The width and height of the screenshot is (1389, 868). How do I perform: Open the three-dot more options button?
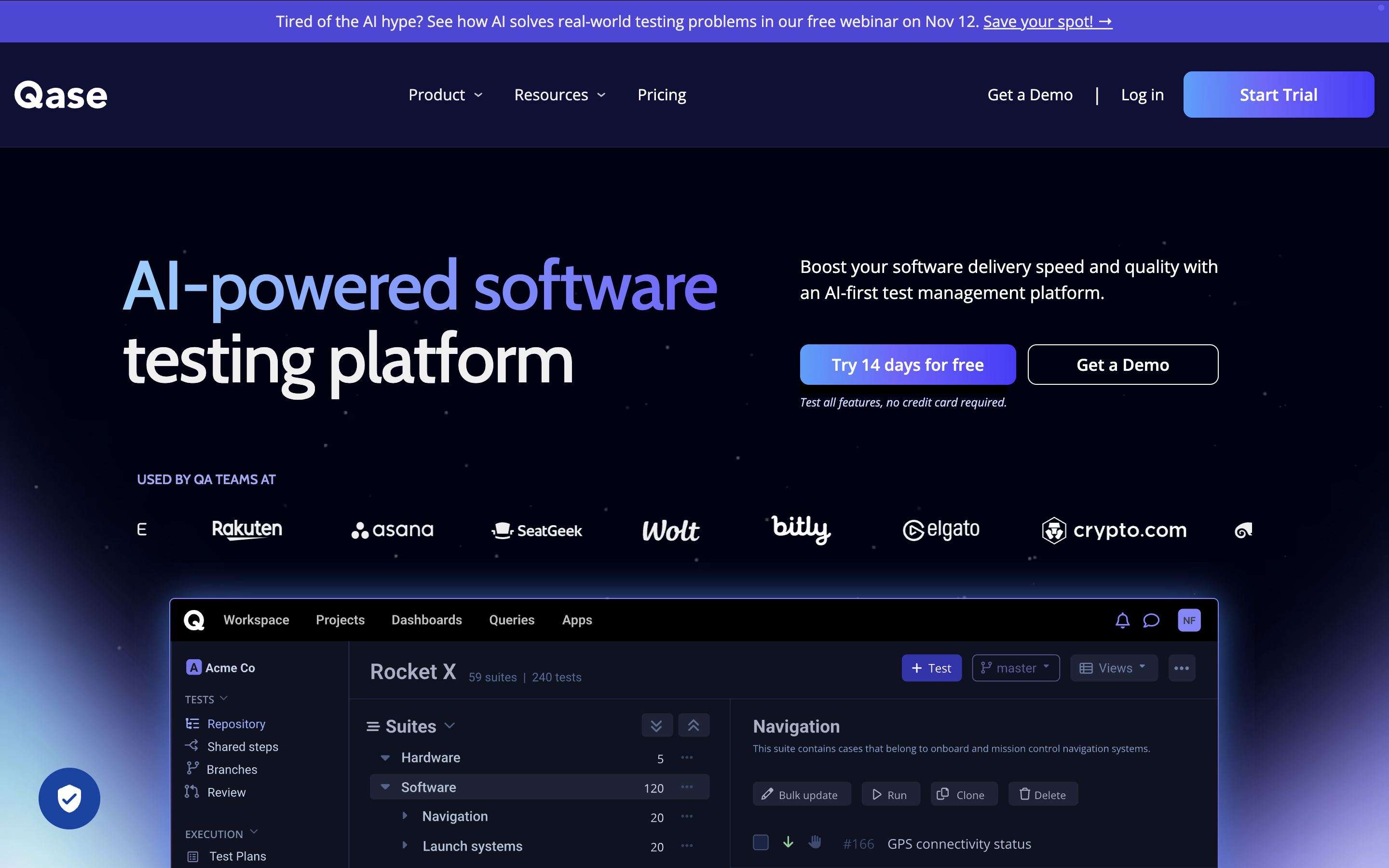coord(1181,668)
